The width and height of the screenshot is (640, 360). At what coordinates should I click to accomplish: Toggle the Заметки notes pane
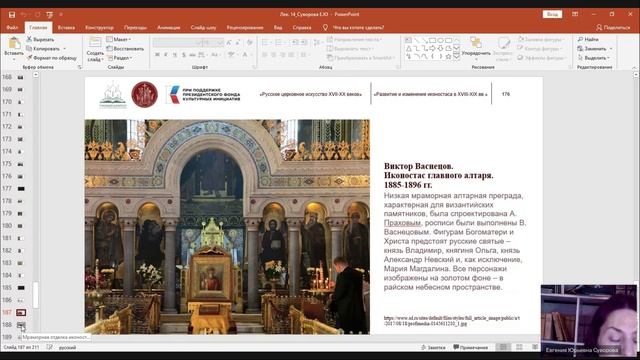pos(433,347)
